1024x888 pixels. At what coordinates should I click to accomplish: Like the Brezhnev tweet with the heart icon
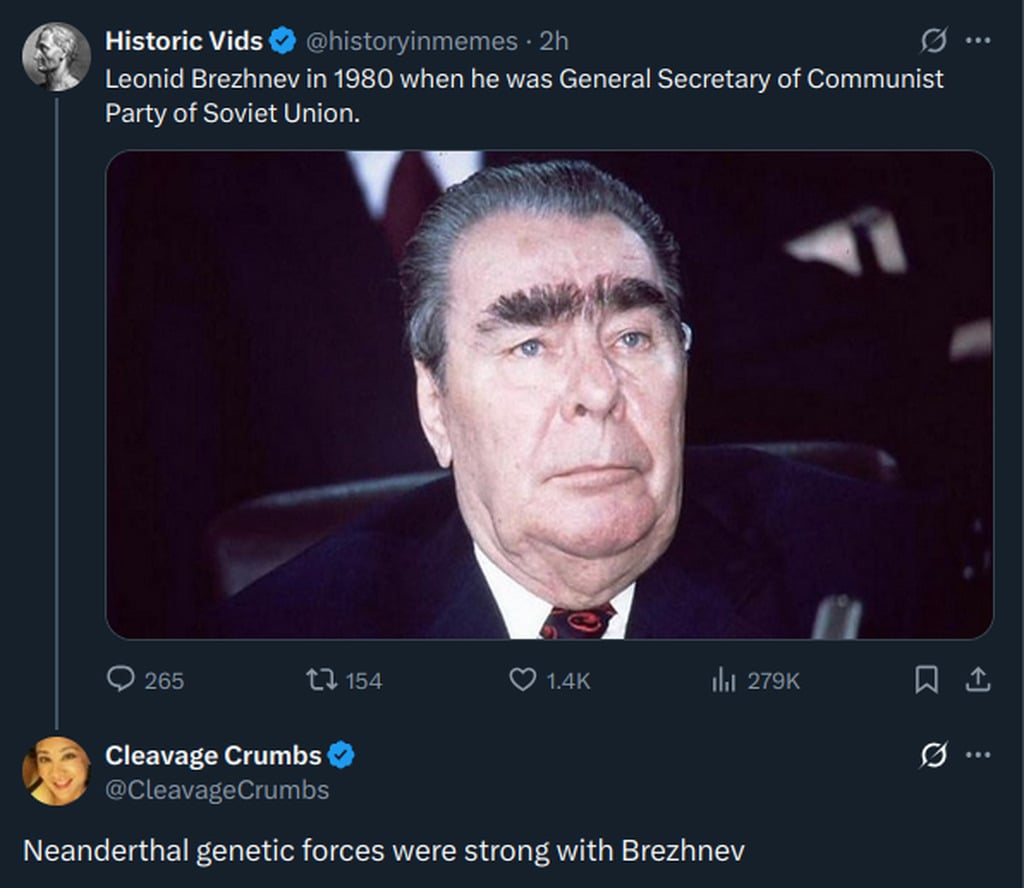[x=523, y=680]
